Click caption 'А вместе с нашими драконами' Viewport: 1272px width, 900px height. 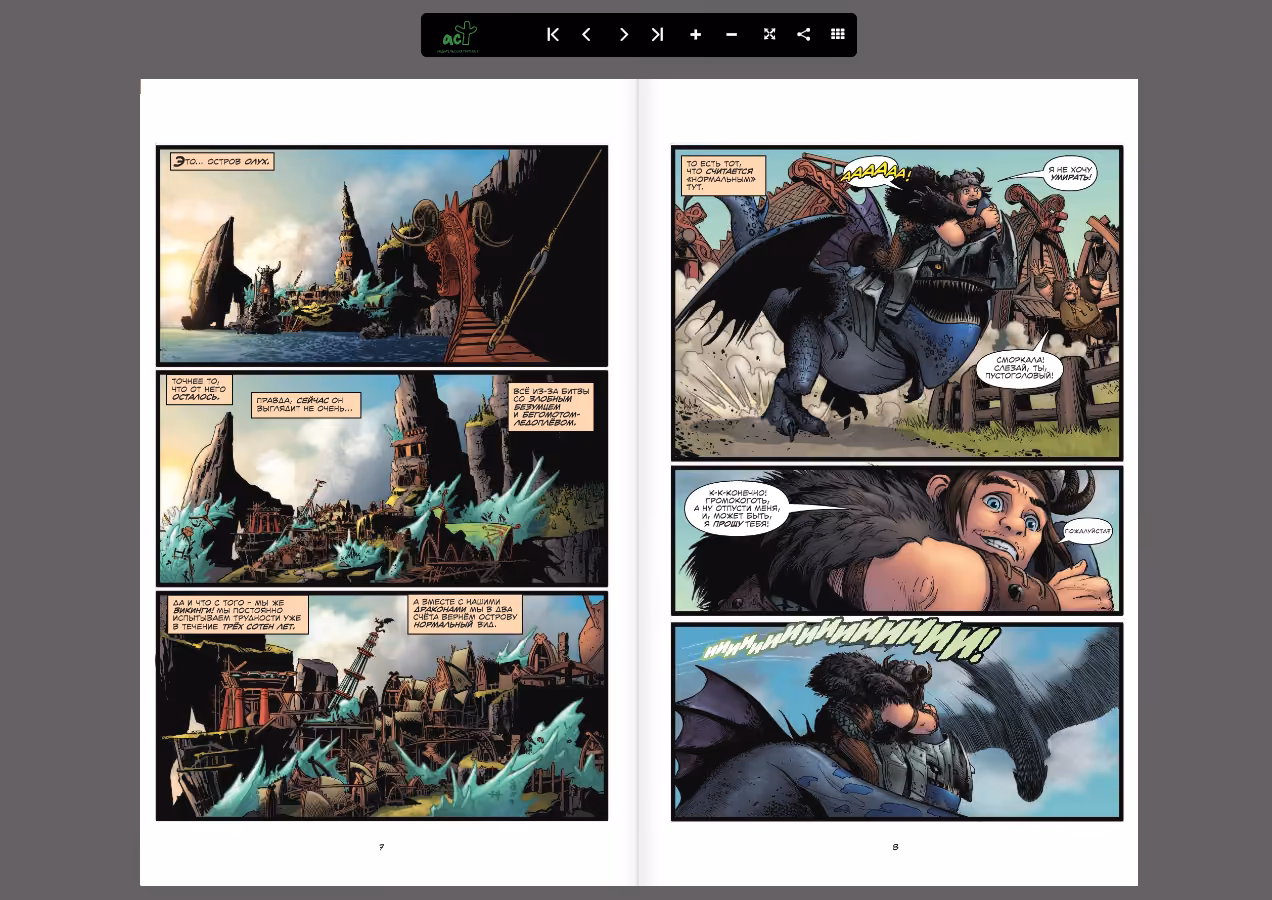point(466,614)
